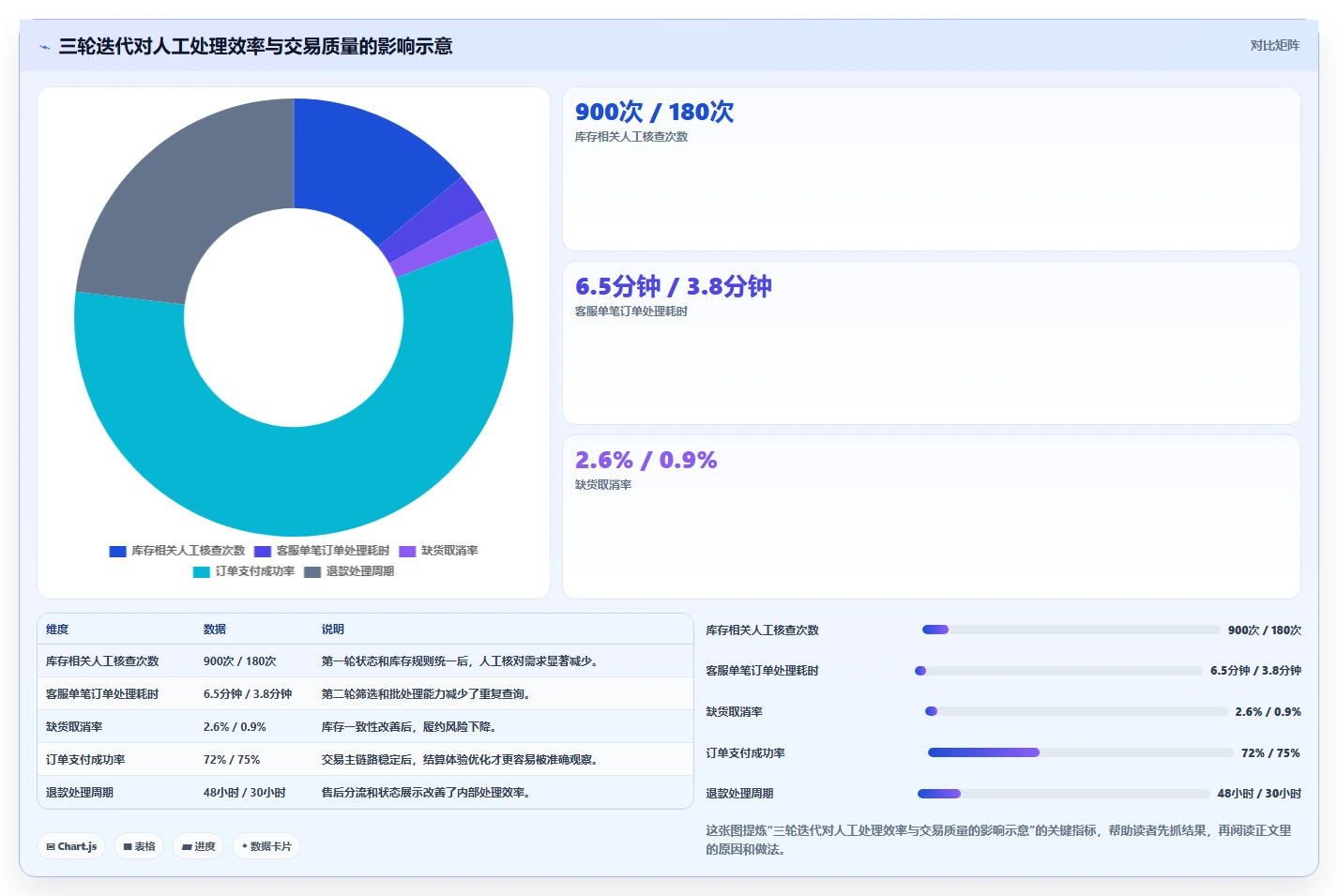The height and width of the screenshot is (896, 1338).
Task: Click the summary paragraph starting 这张图提炼
Action: 998,840
